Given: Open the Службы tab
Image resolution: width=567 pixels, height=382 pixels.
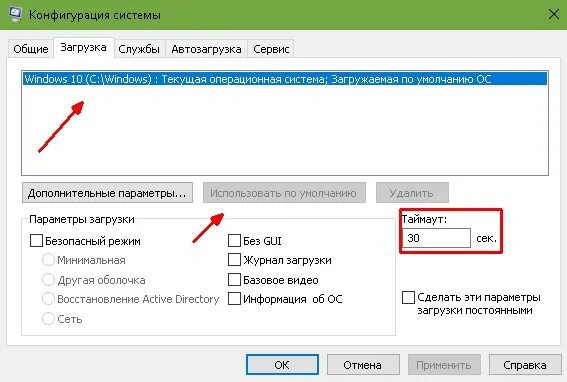Looking at the screenshot, I should pos(139,48).
